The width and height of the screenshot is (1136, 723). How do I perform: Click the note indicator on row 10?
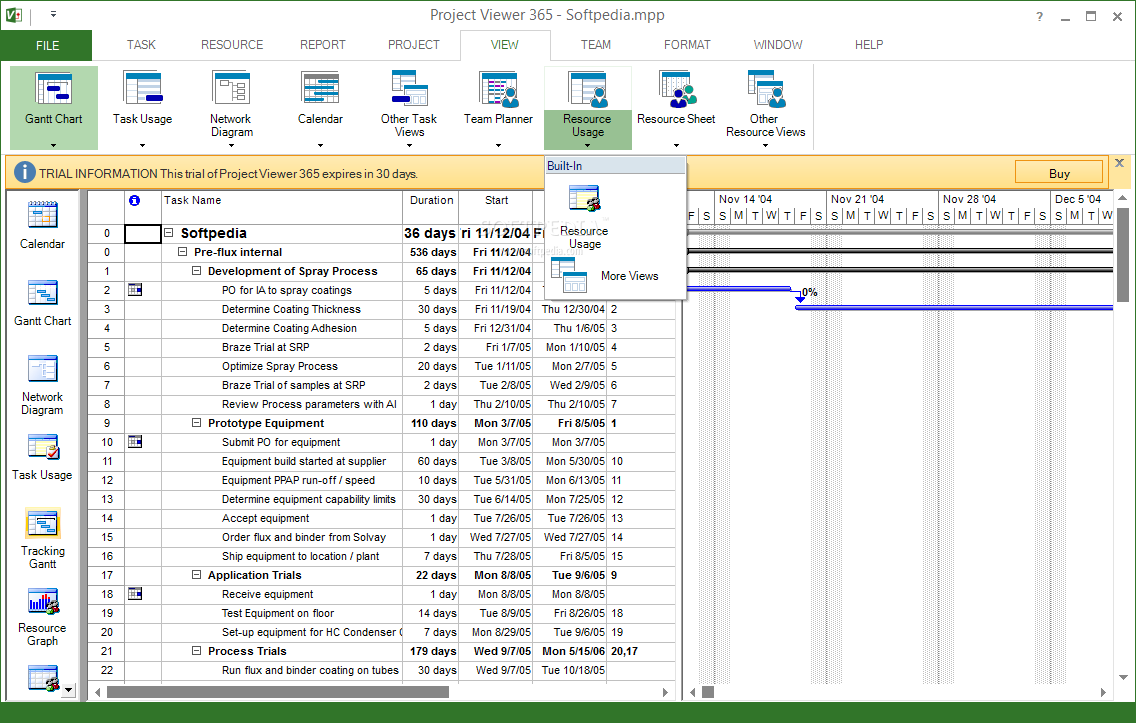pyautogui.click(x=135, y=442)
